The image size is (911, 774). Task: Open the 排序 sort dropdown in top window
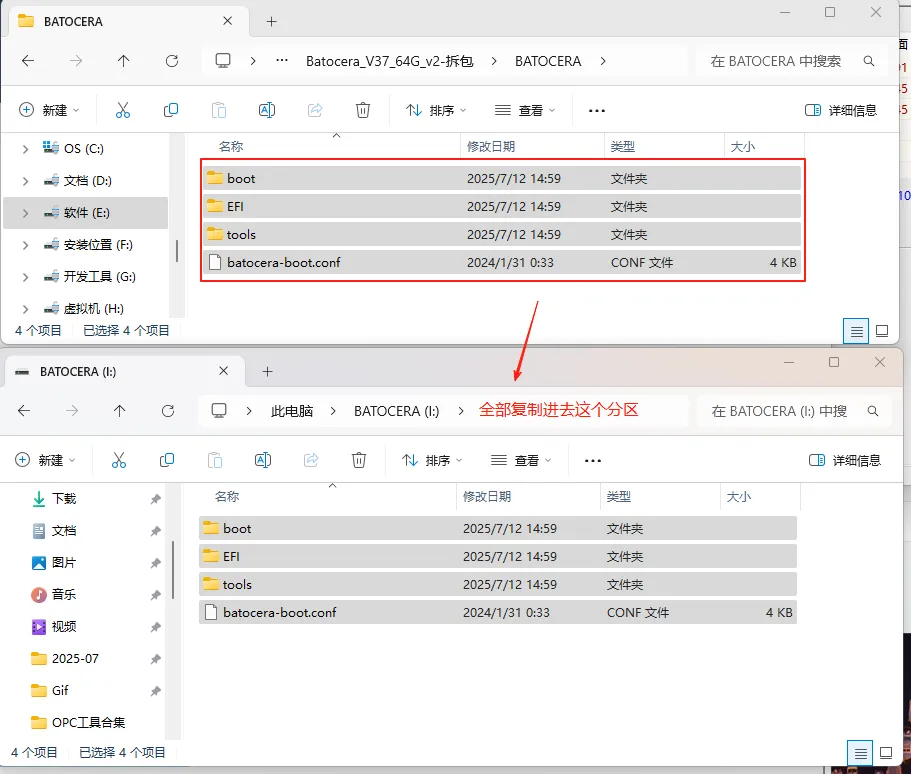[434, 110]
